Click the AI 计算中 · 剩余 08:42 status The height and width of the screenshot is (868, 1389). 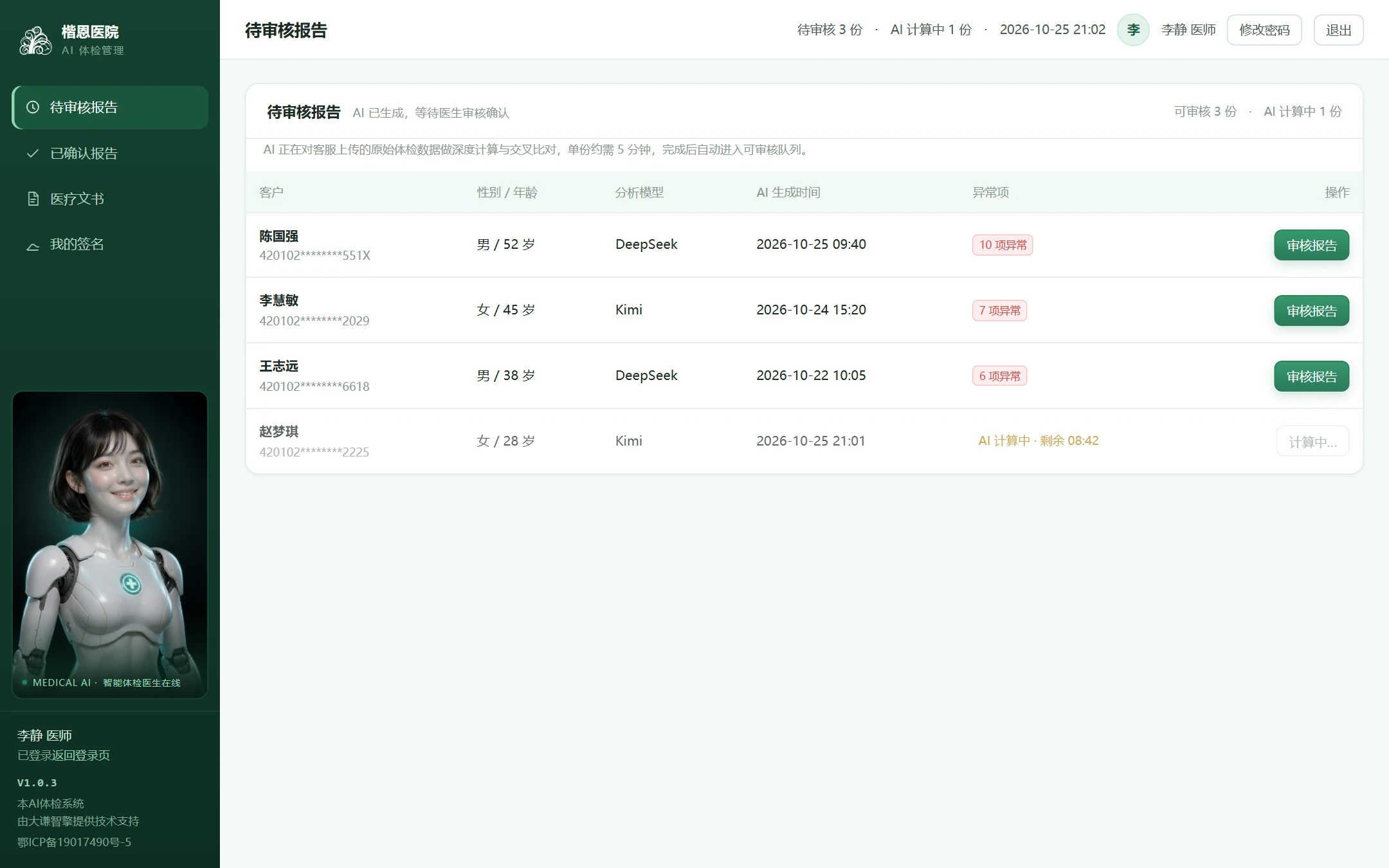point(1038,441)
